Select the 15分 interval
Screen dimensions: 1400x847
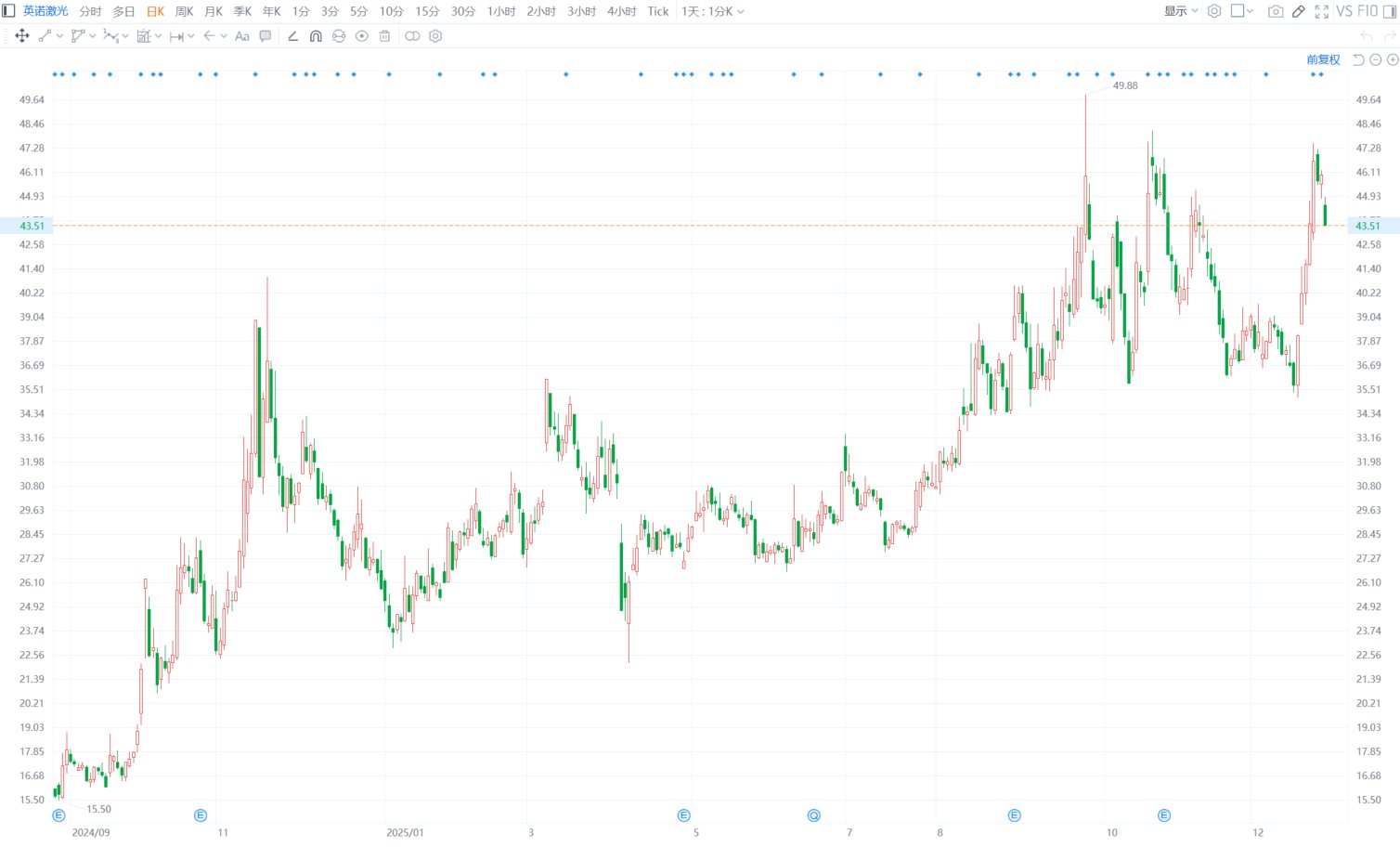427,11
